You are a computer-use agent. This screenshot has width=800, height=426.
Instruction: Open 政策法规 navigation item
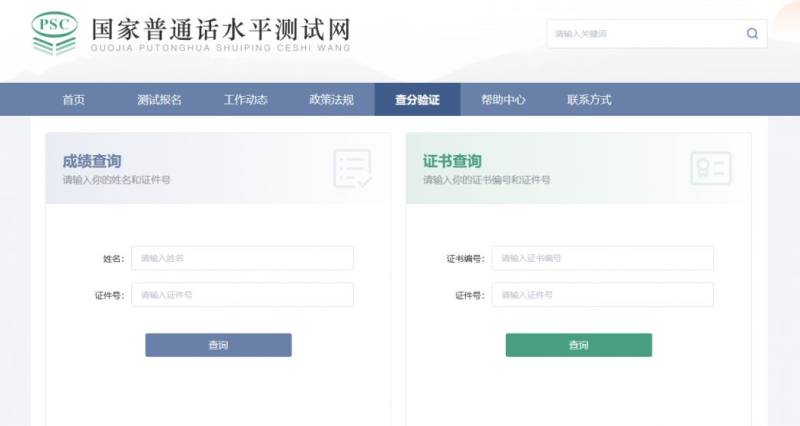pos(331,99)
